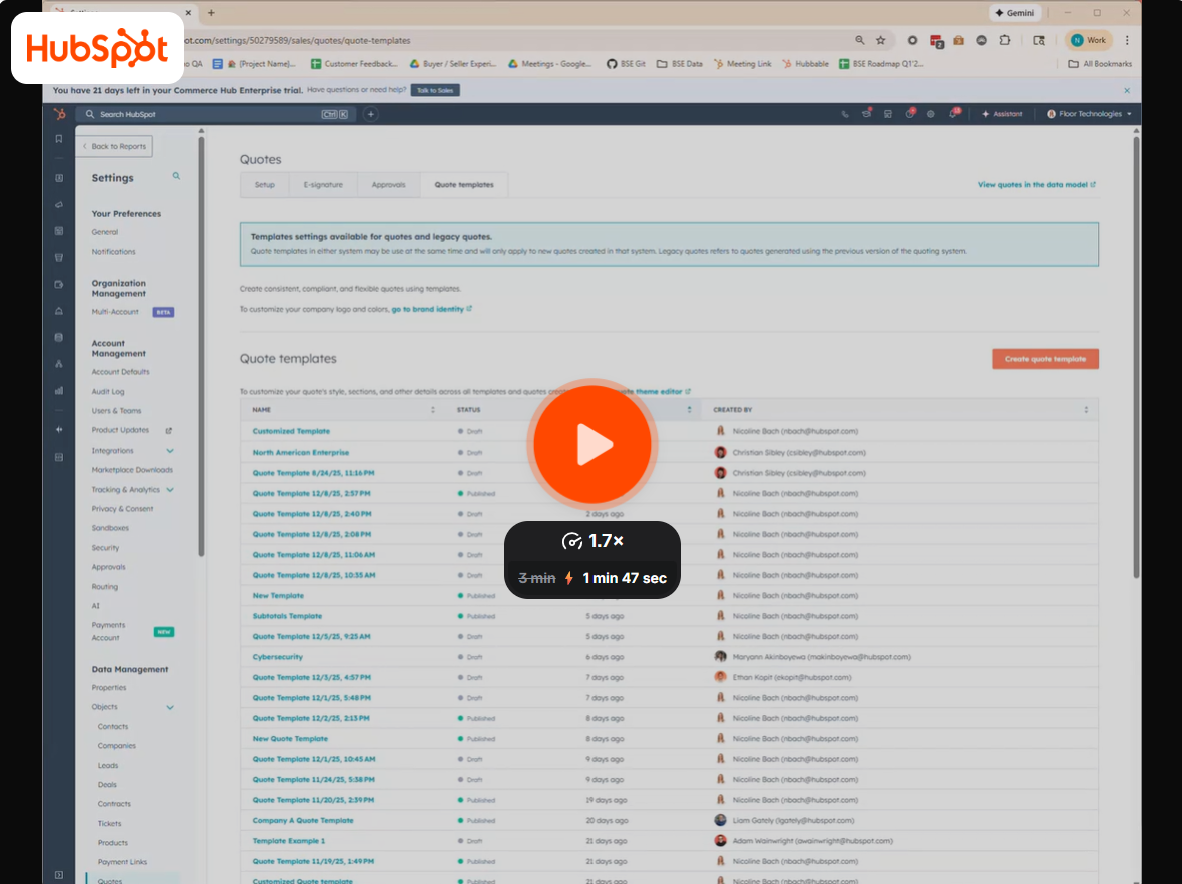This screenshot has width=1182, height=884.
Task: Open the browser extensions puzzle icon
Action: coord(1005,40)
